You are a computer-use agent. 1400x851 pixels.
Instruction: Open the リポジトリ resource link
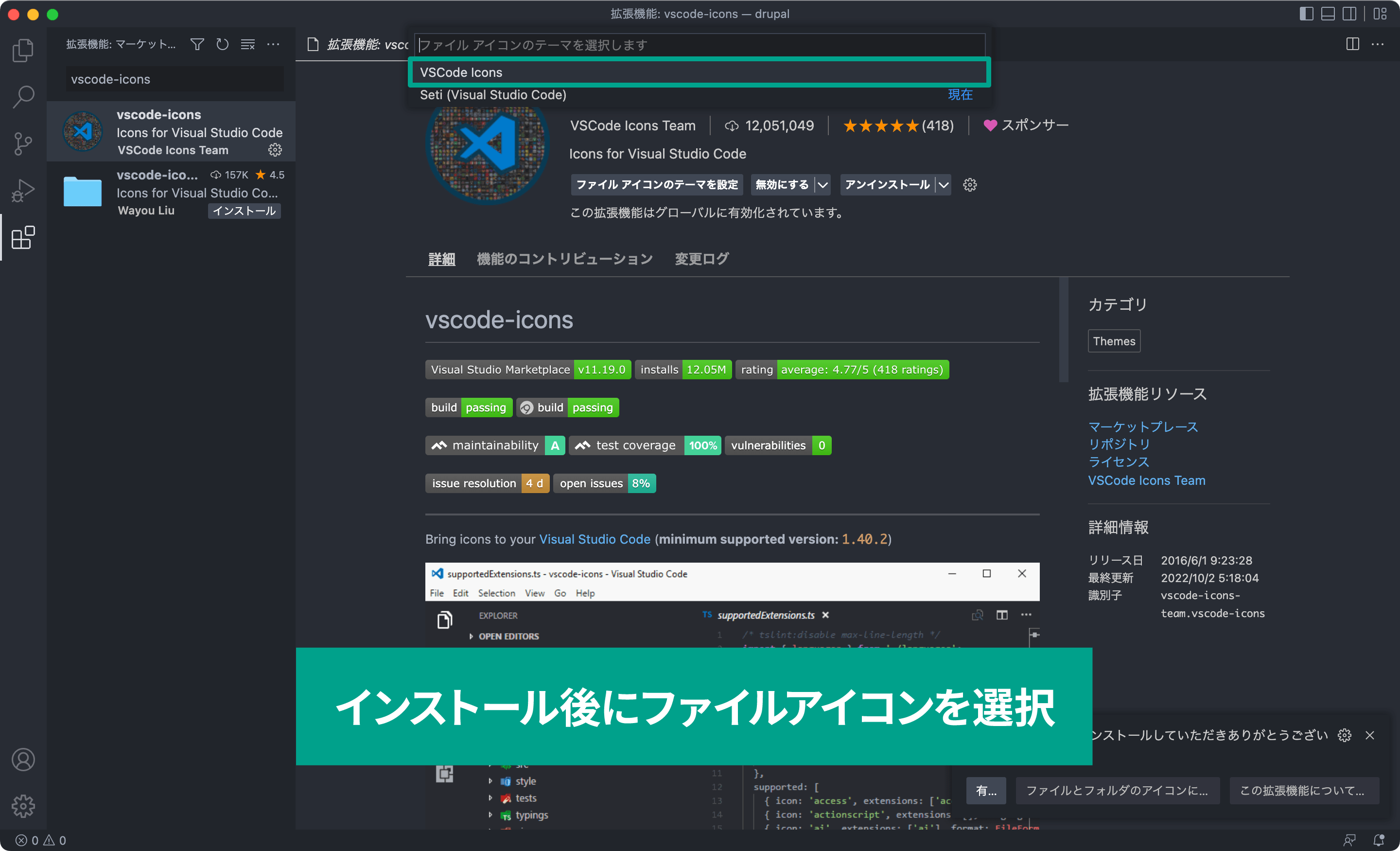[1120, 444]
